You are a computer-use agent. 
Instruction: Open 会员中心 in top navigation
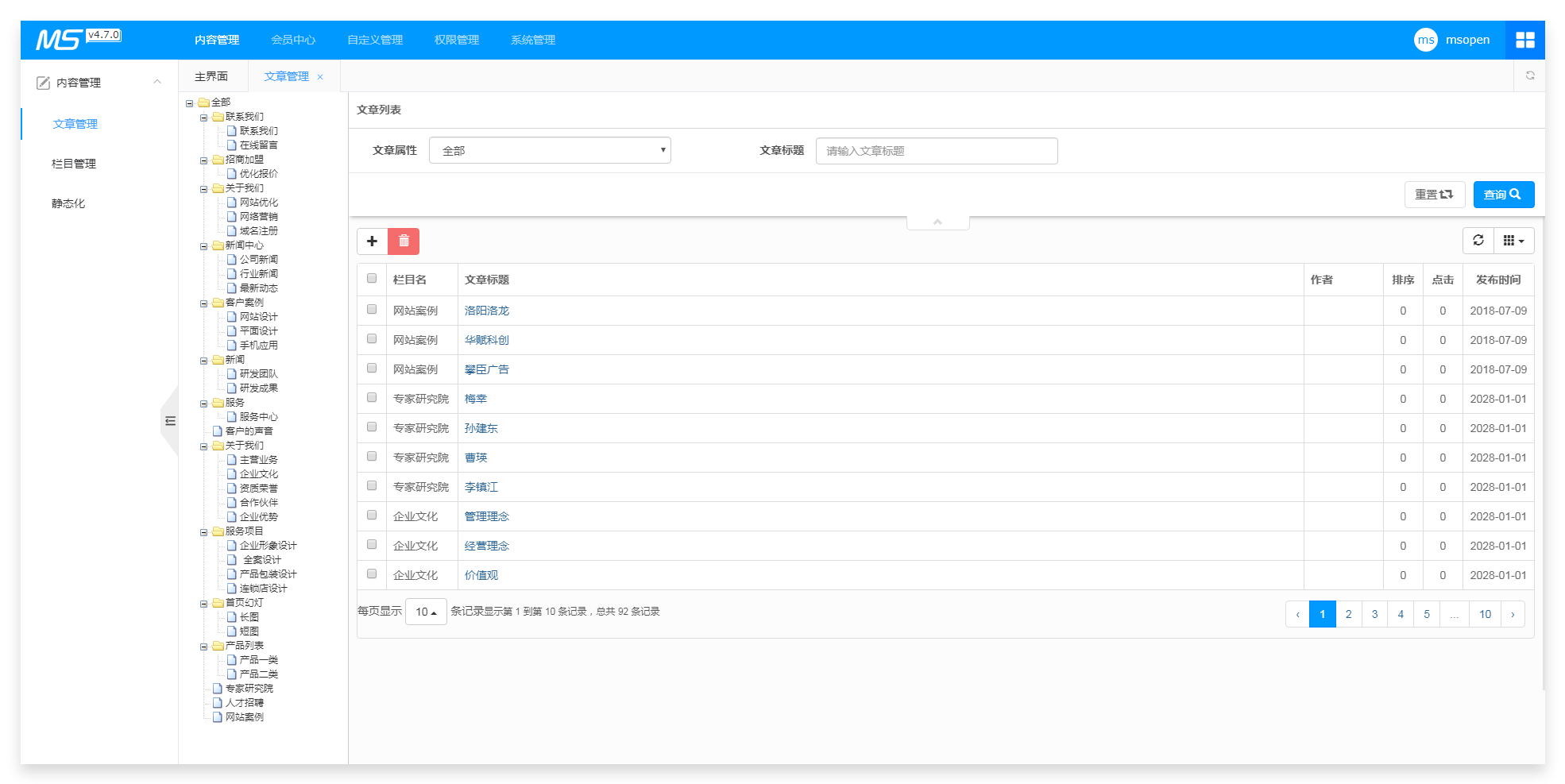point(293,40)
